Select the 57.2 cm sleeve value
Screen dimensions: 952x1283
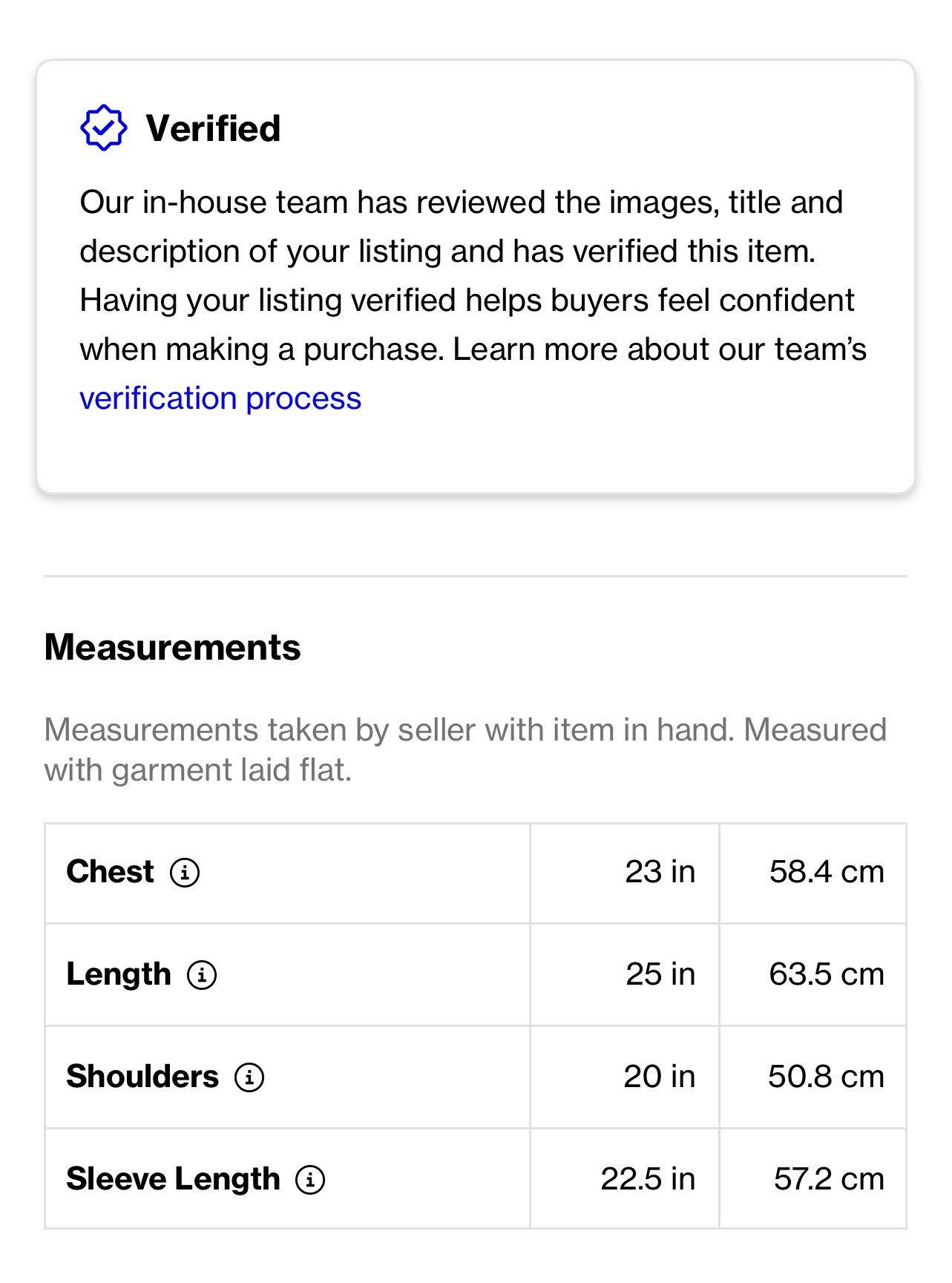(829, 1179)
